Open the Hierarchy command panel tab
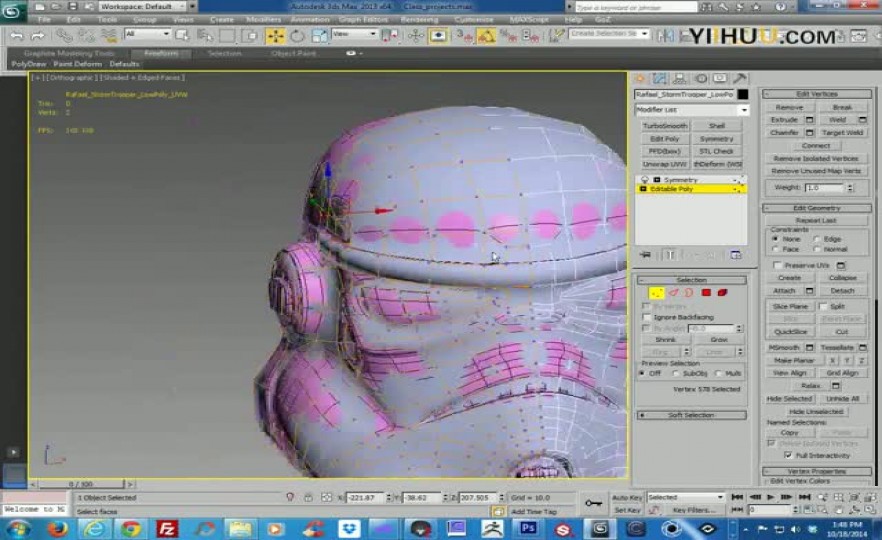The image size is (882, 540). (x=680, y=78)
